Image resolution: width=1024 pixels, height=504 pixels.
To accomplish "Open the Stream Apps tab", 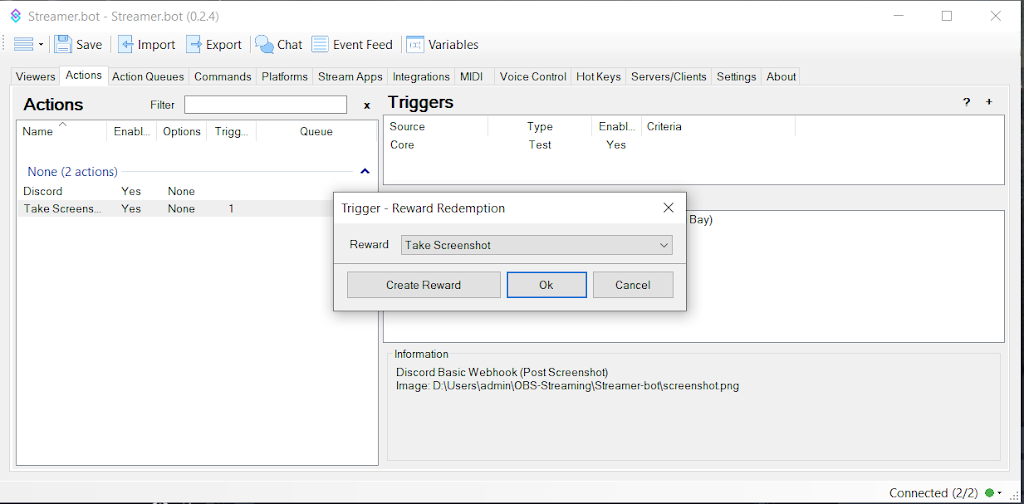I will (350, 76).
